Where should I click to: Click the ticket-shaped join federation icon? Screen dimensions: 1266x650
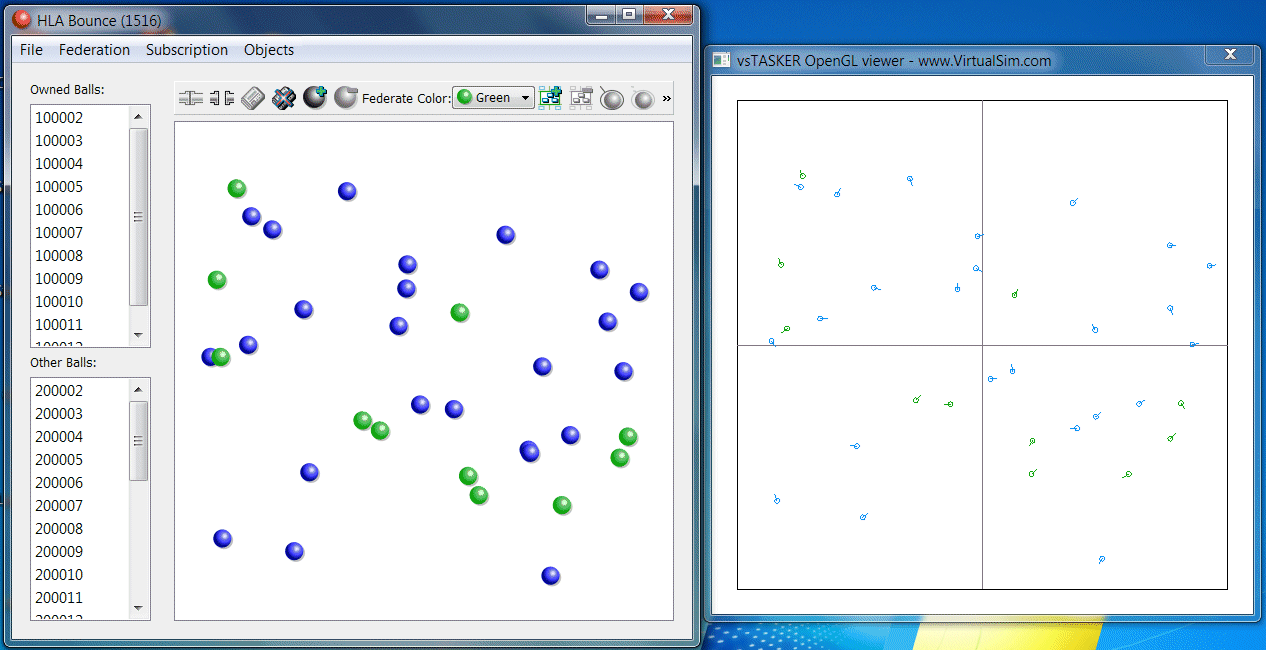click(253, 98)
